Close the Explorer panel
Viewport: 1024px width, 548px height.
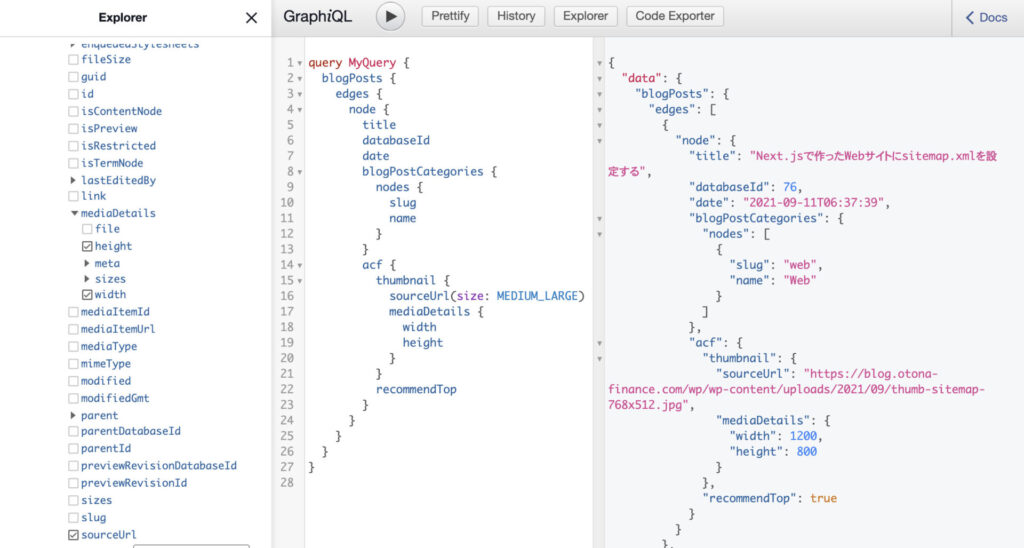[x=251, y=18]
